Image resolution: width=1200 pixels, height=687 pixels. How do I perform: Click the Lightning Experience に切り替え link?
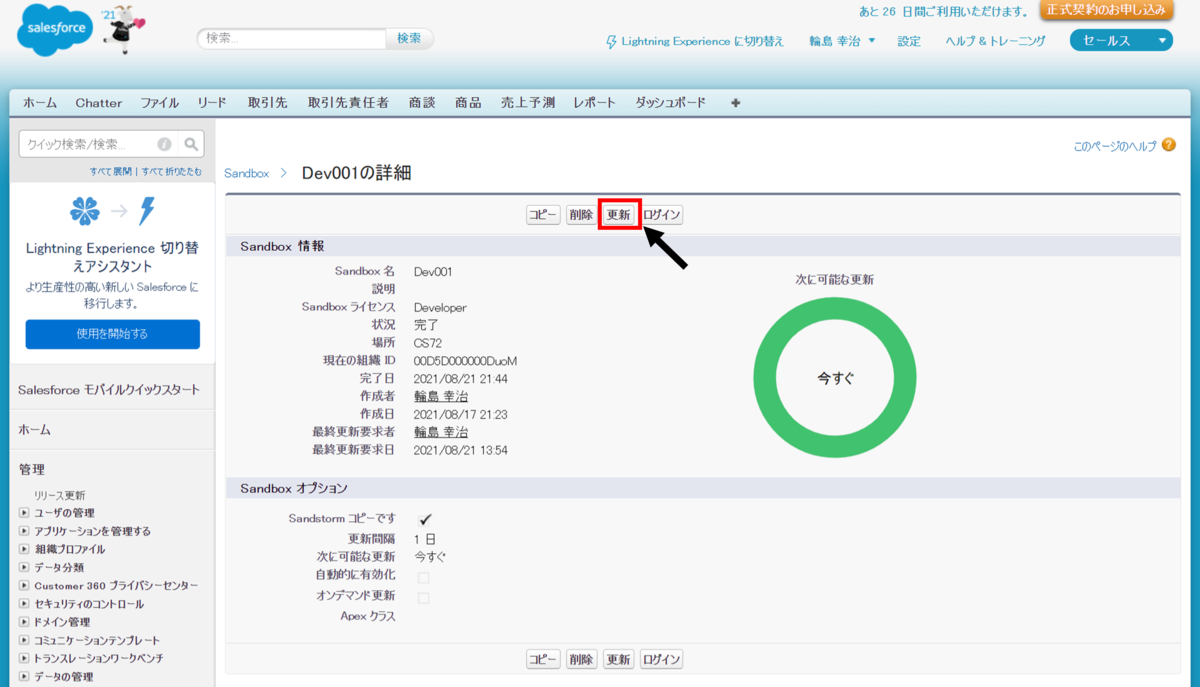[703, 42]
